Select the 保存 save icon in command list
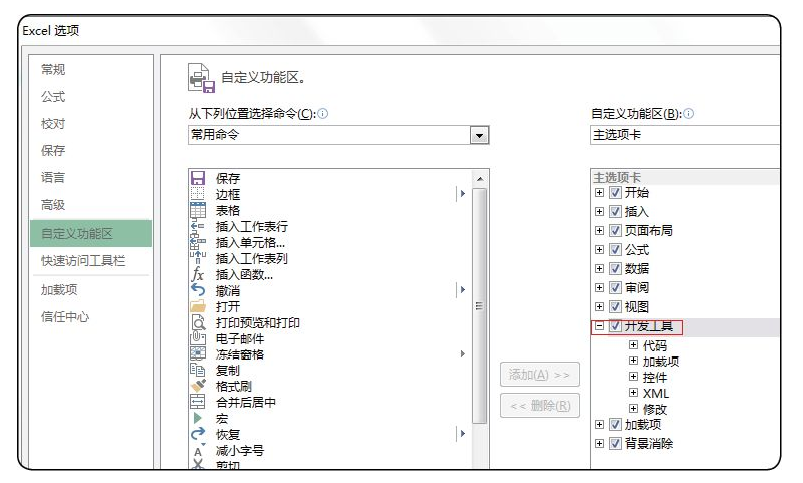This screenshot has width=803, height=483. coord(198,178)
